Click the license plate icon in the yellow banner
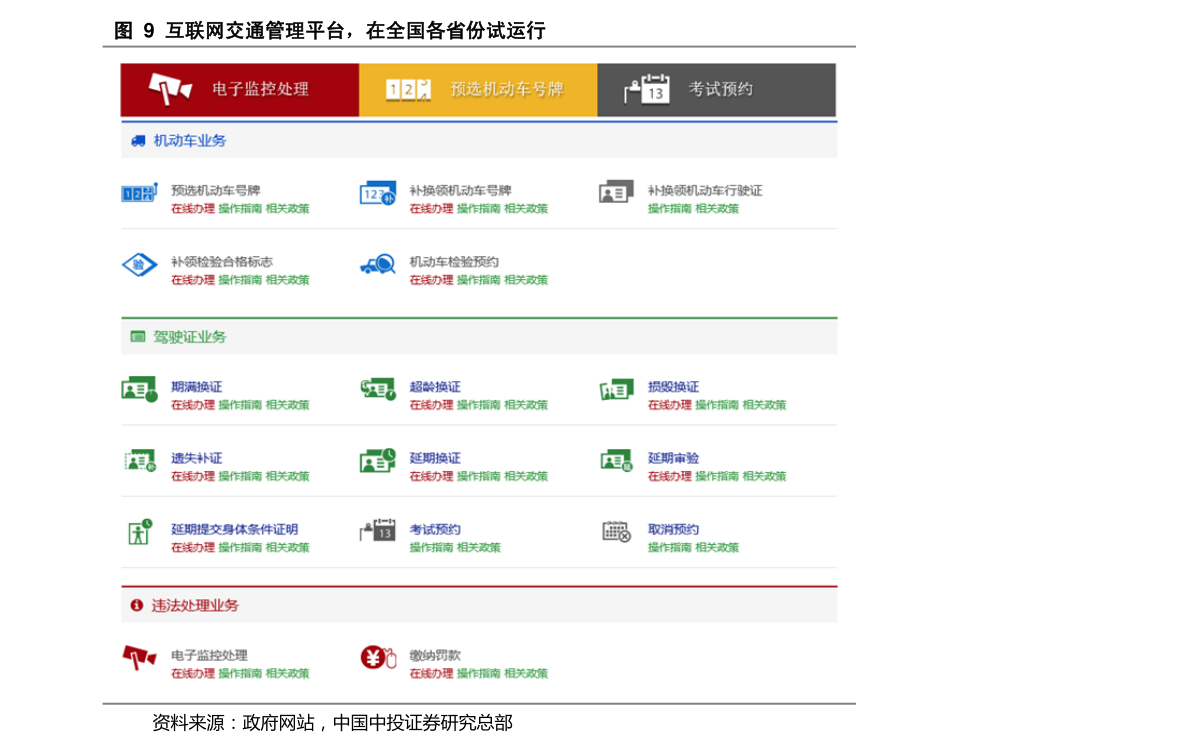The image size is (1191, 753). point(408,90)
